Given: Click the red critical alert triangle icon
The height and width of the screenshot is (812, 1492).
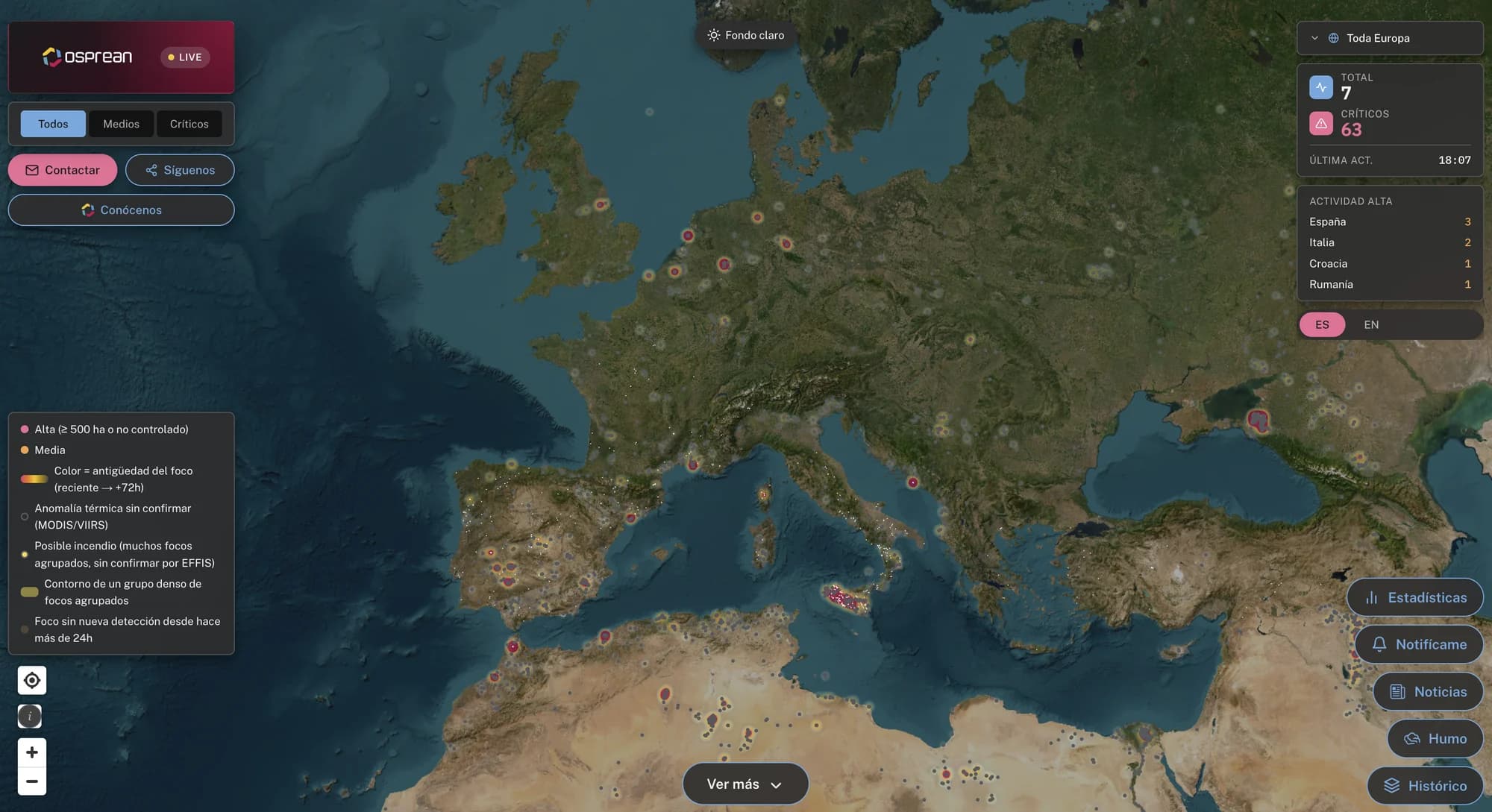Looking at the screenshot, I should click(x=1321, y=124).
